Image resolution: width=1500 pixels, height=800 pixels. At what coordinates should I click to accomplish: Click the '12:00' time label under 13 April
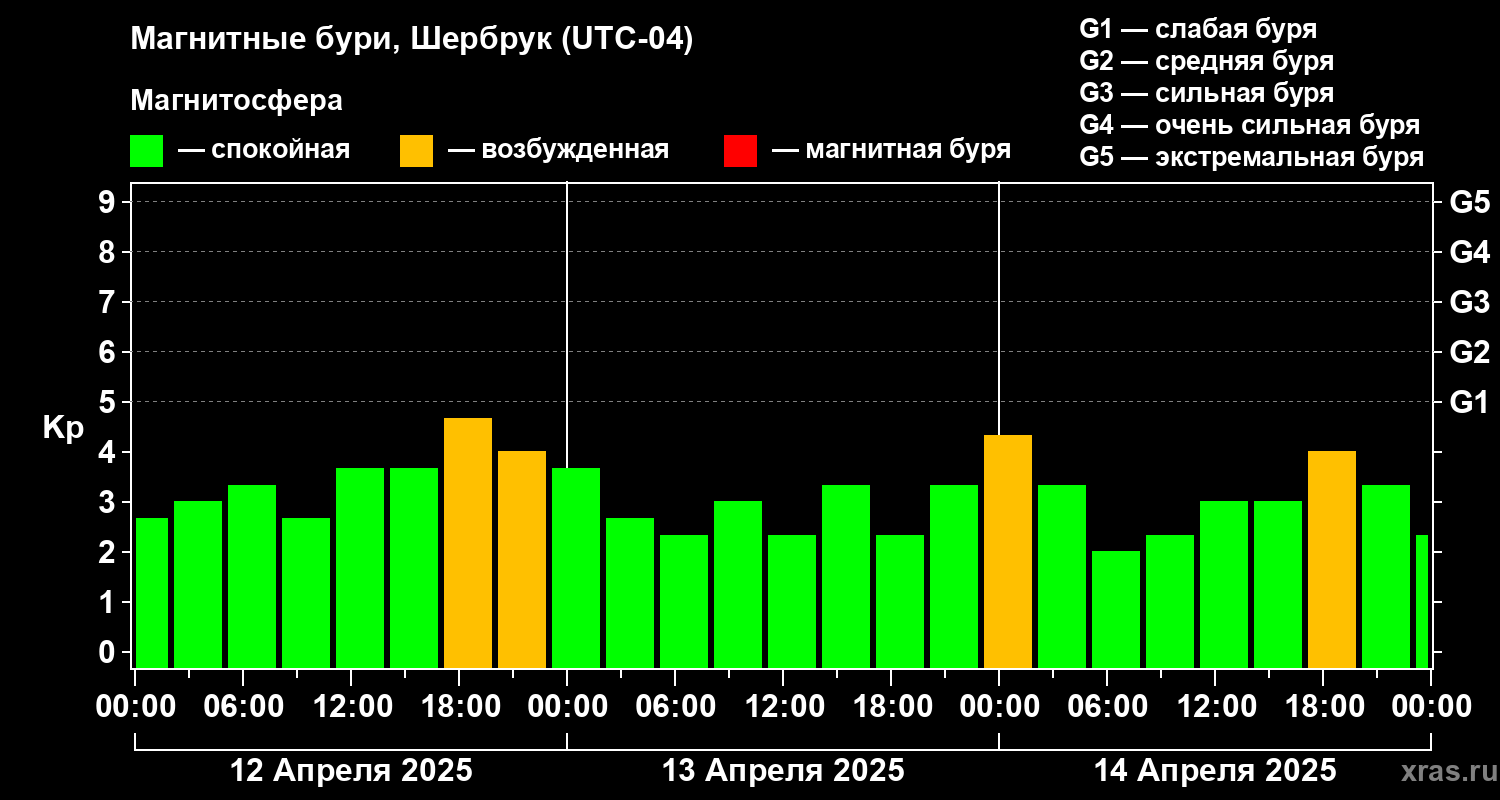(783, 706)
